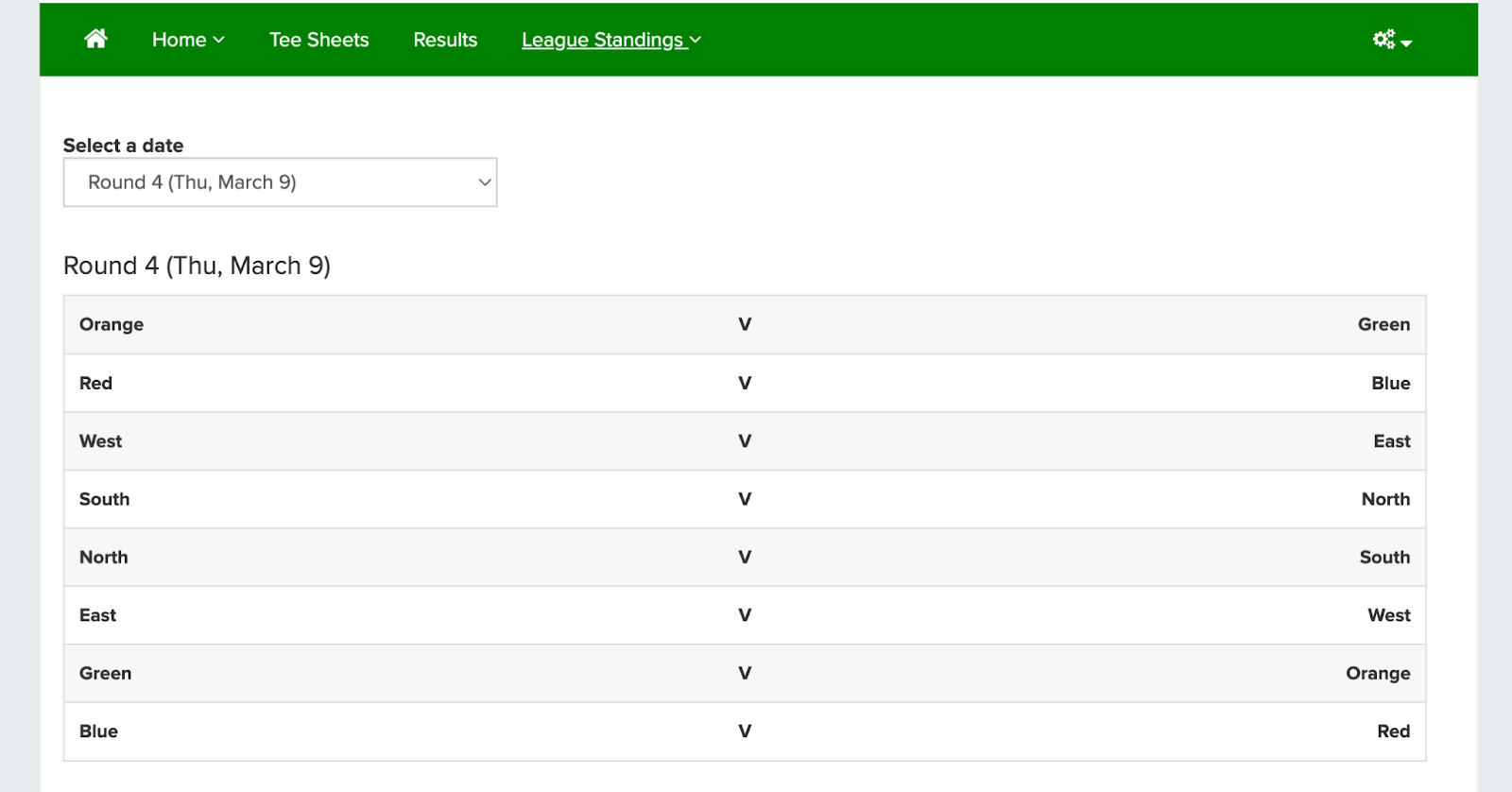Go to Tee Sheets tab
1512x792 pixels.
pyautogui.click(x=319, y=40)
